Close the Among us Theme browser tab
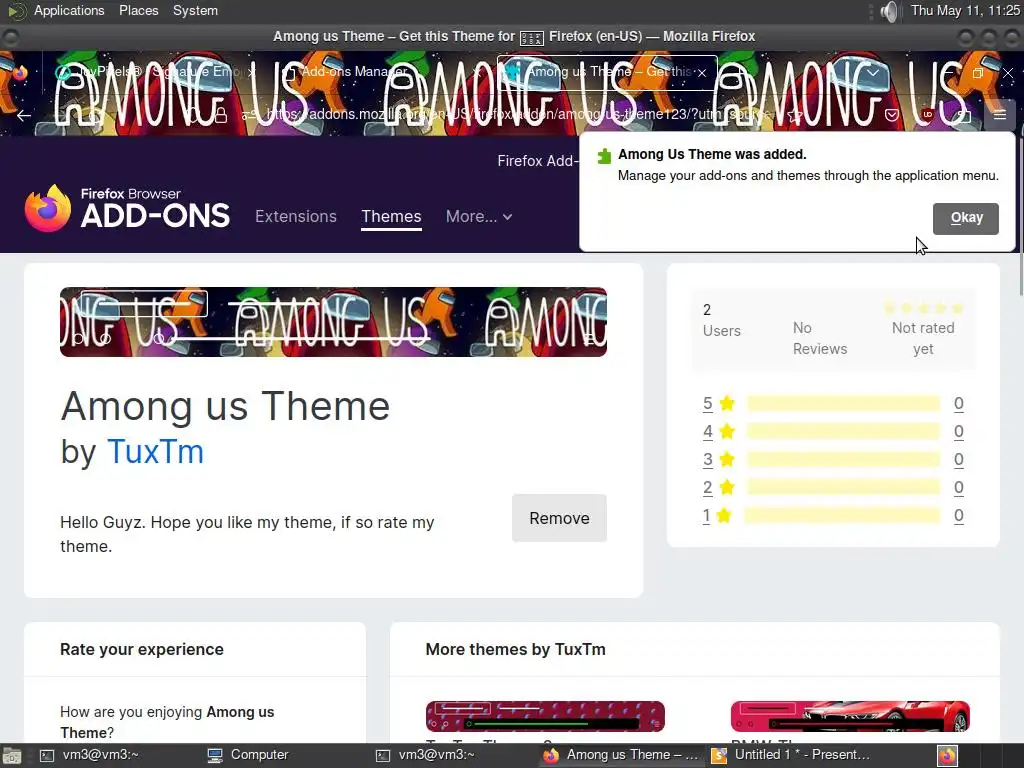The width and height of the screenshot is (1024, 768). click(701, 72)
